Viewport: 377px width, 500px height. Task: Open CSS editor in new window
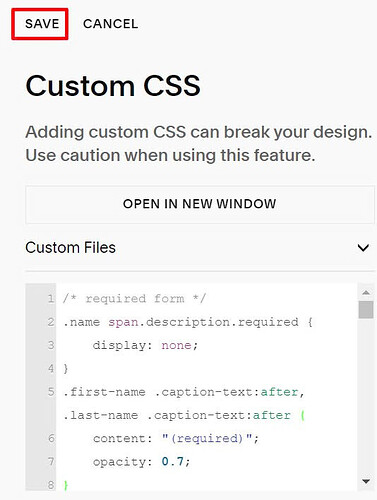click(200, 204)
